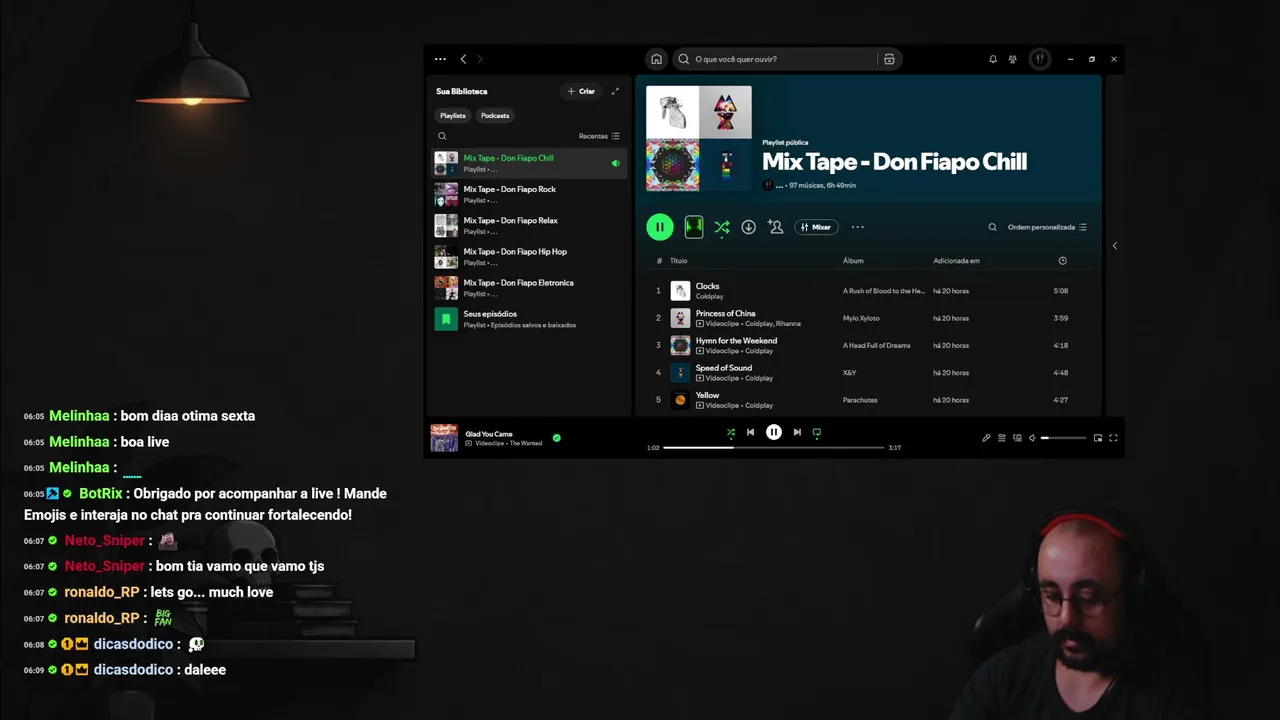This screenshot has height=720, width=1280.
Task: Sort by duration clock column icon
Action: point(1062,261)
